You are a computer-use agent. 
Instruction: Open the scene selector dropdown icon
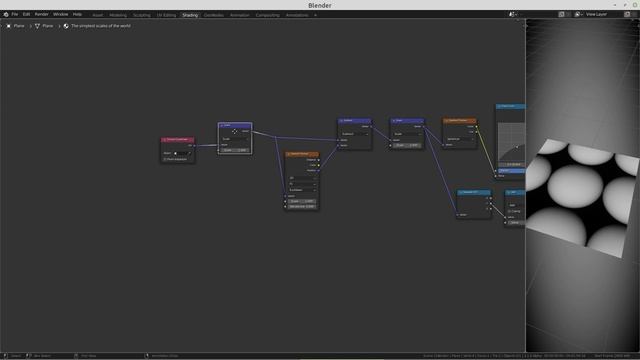(513, 14)
